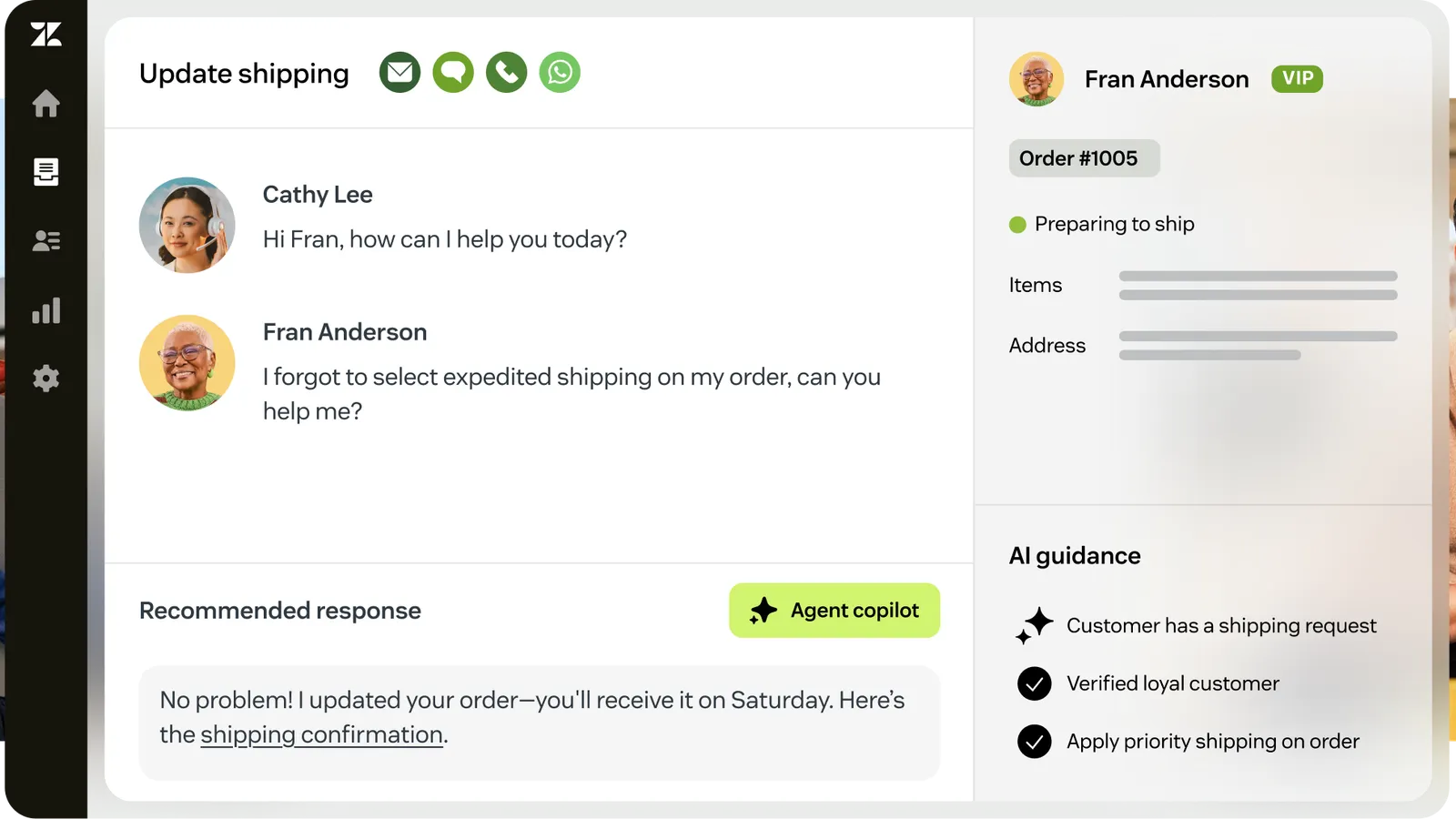
Task: Click the Zendesk logo icon
Action: click(45, 35)
